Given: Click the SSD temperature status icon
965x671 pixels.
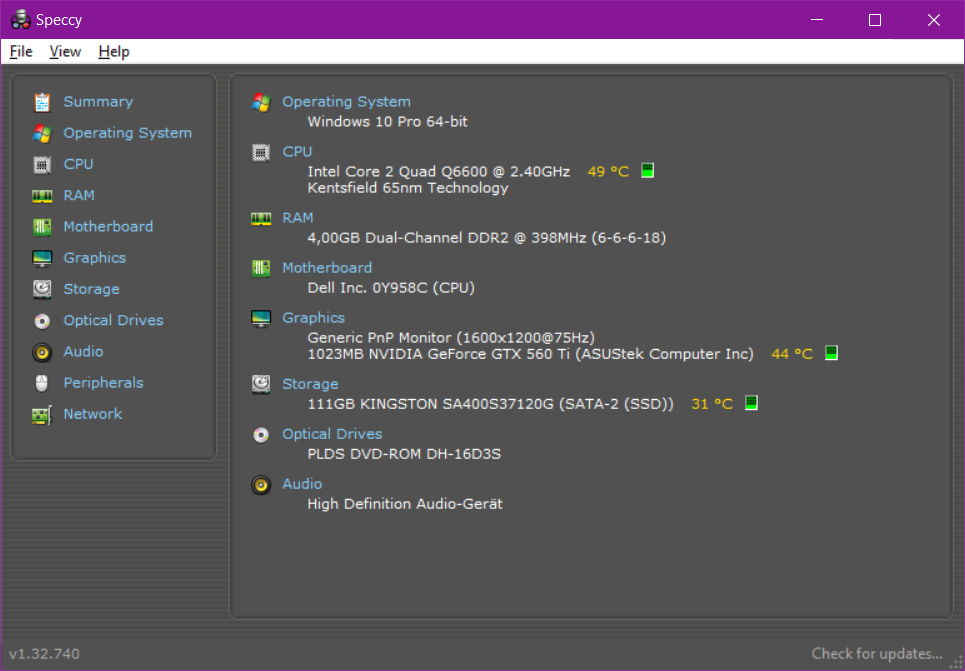Looking at the screenshot, I should [x=751, y=403].
